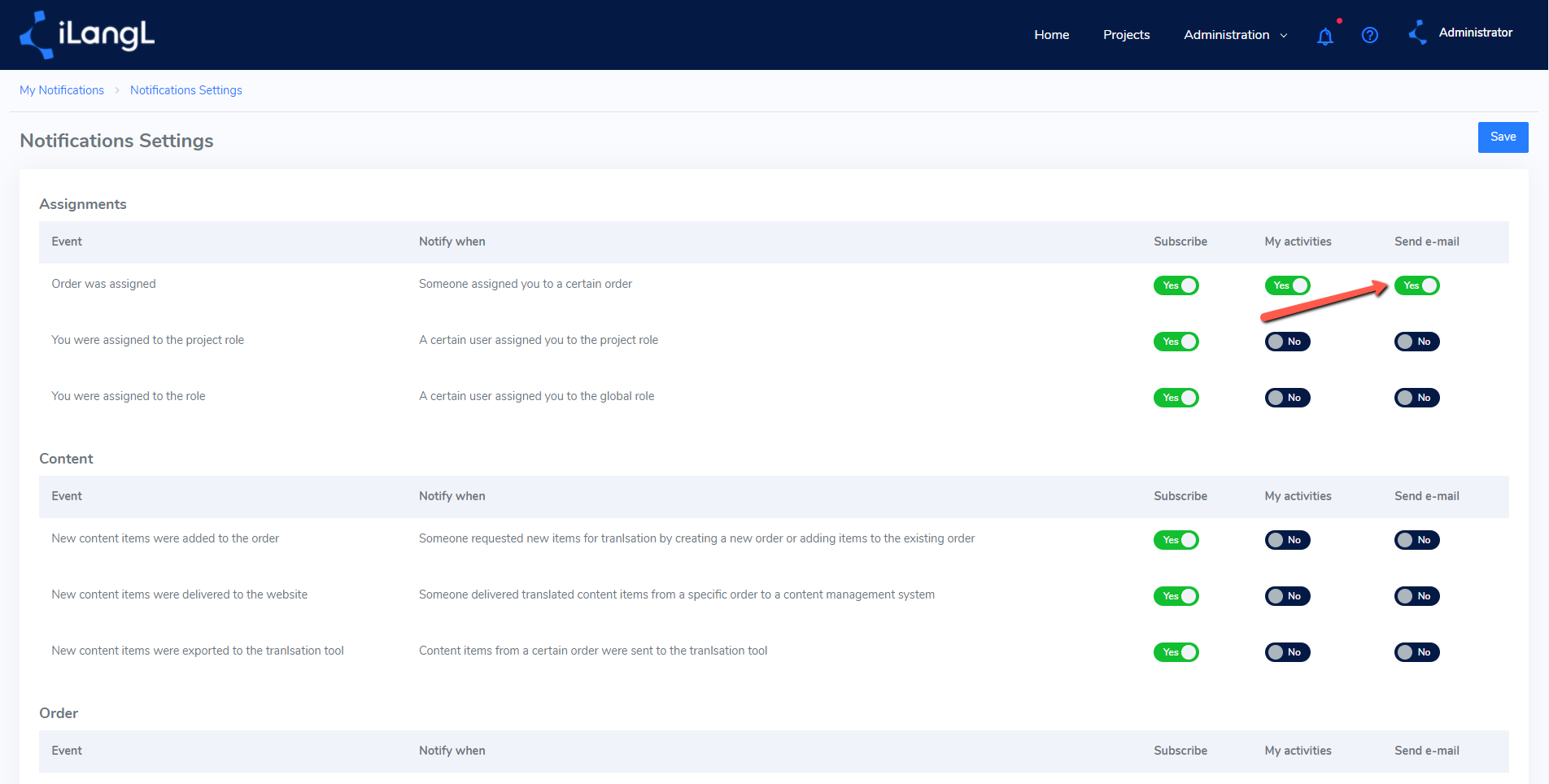This screenshot has height=784, width=1549.
Task: Toggle Subscribe for items added to the order
Action: tap(1176, 540)
